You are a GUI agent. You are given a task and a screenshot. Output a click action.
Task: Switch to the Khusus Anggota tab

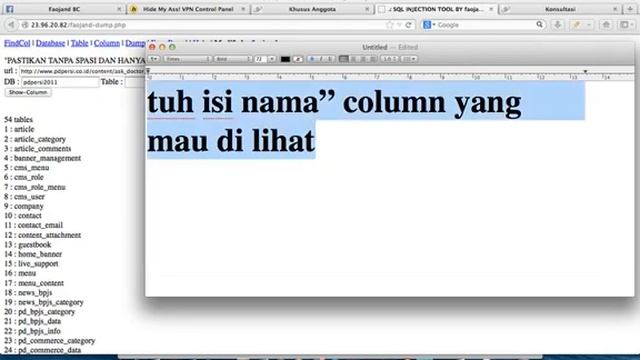pos(312,9)
